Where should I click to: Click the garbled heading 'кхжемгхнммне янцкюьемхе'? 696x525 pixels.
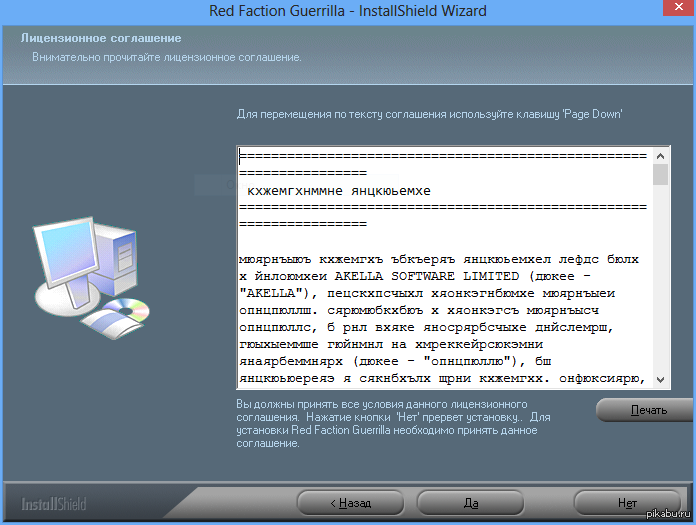(x=339, y=191)
